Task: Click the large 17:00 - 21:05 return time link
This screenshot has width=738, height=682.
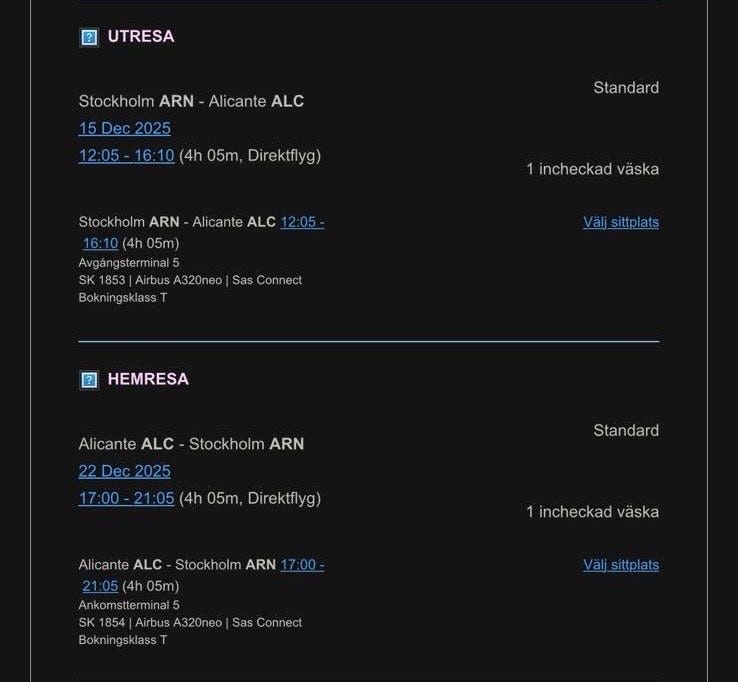Action: click(x=127, y=498)
